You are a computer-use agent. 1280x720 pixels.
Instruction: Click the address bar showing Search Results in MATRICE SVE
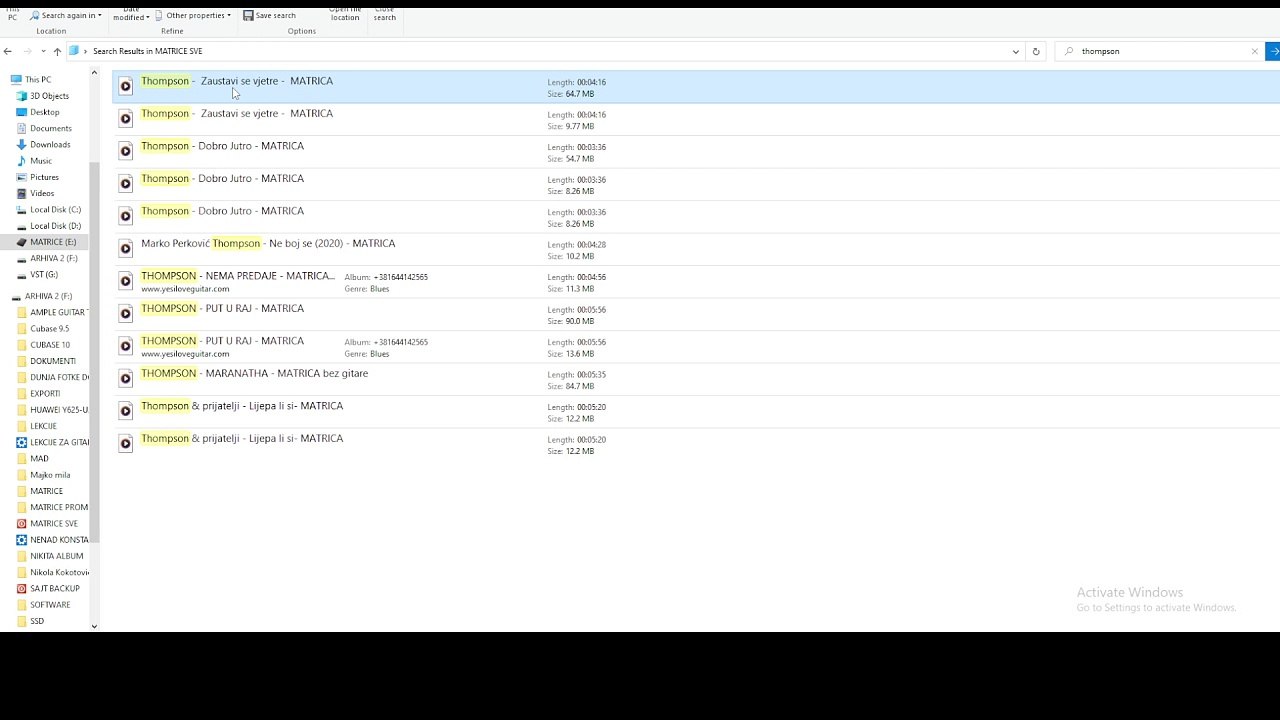545,51
